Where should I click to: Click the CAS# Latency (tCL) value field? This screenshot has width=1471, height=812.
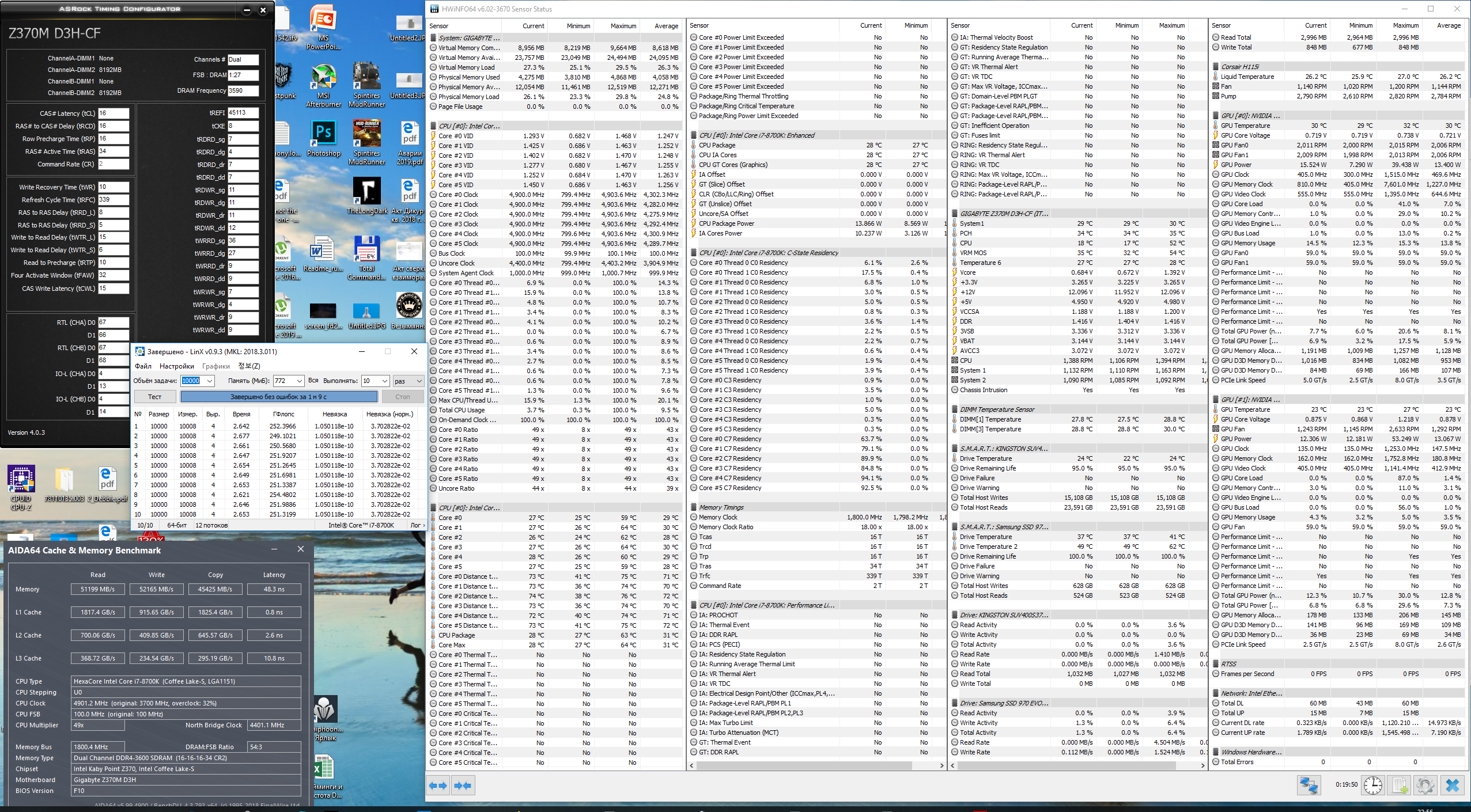click(113, 113)
